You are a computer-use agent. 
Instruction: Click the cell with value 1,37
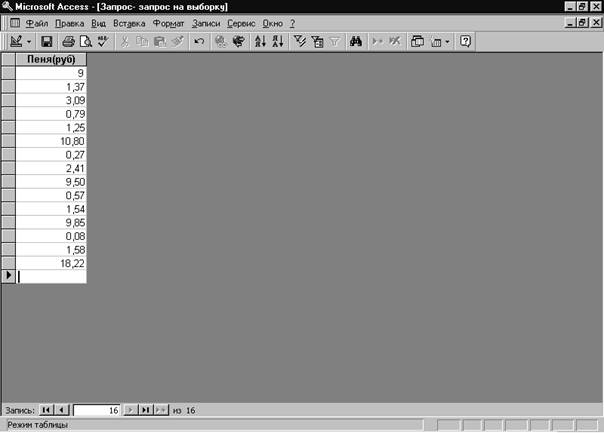[x=51, y=87]
